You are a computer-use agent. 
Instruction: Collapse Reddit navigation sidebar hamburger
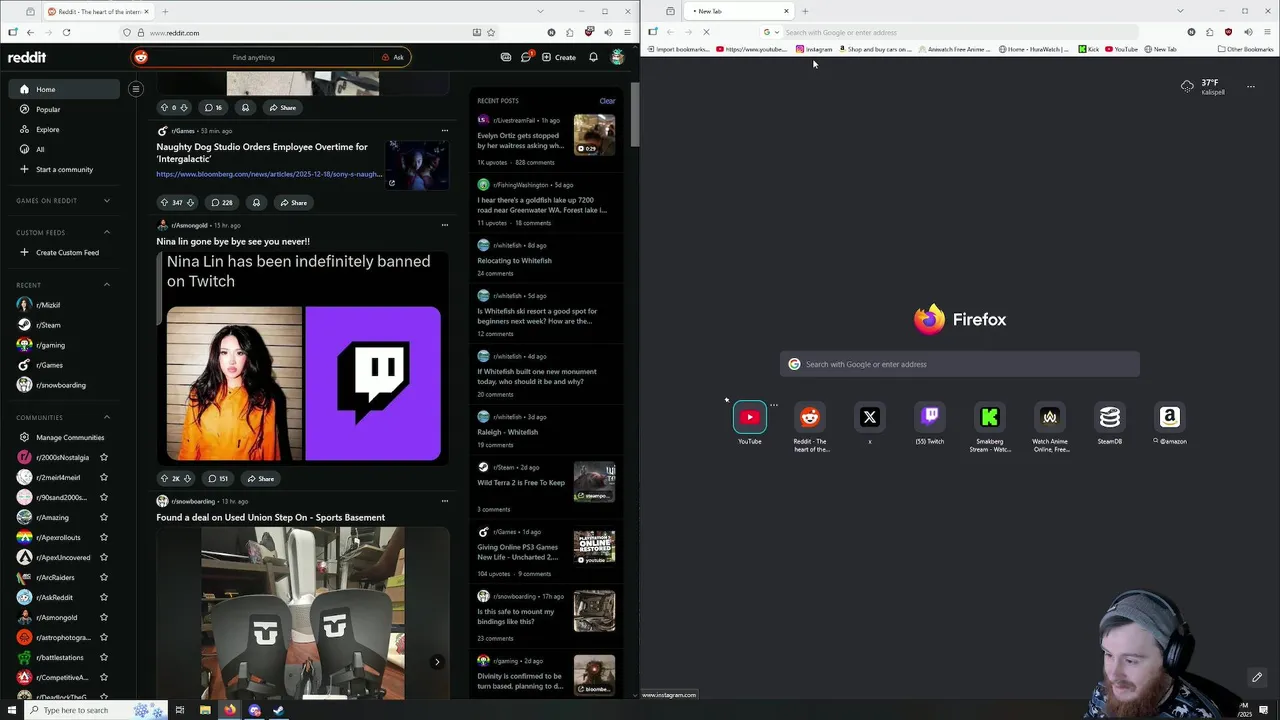pyautogui.click(x=136, y=89)
